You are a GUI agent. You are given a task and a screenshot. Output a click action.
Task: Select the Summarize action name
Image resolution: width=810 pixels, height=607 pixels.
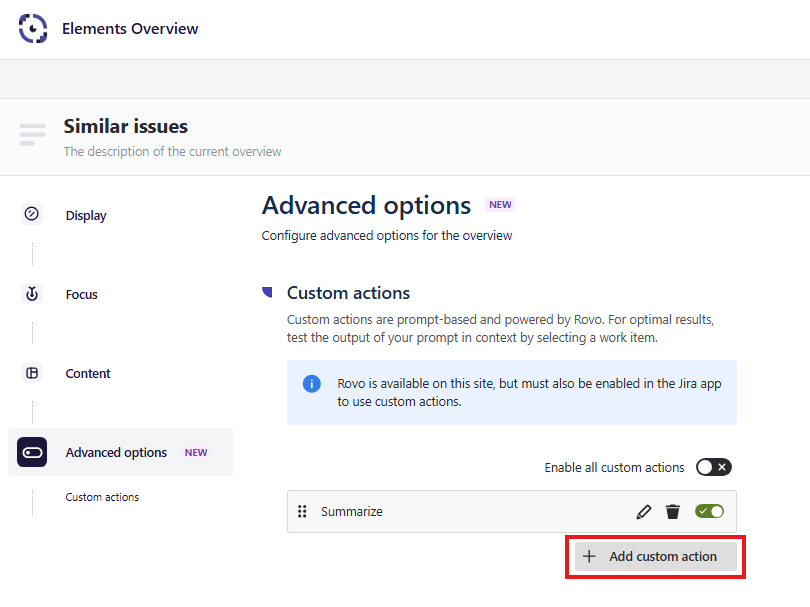(352, 512)
